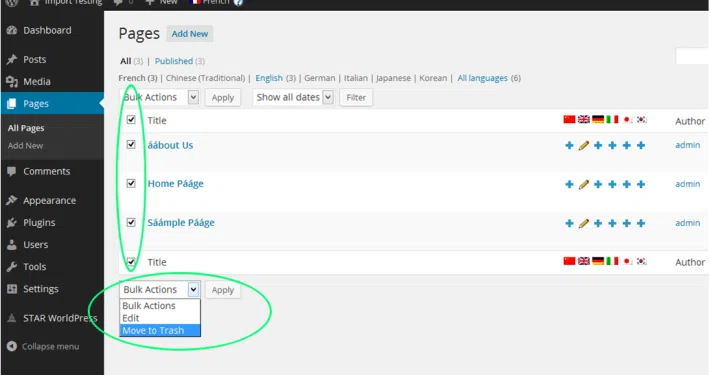Uncheck the áábout Us page checkbox
710x375 pixels.
(131, 144)
